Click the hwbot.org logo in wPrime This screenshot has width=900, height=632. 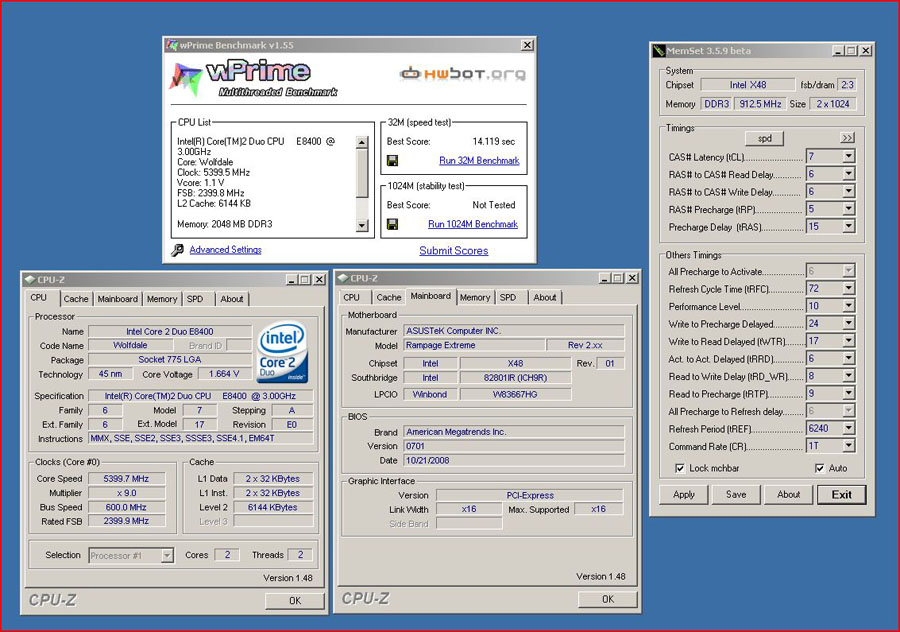tap(463, 73)
